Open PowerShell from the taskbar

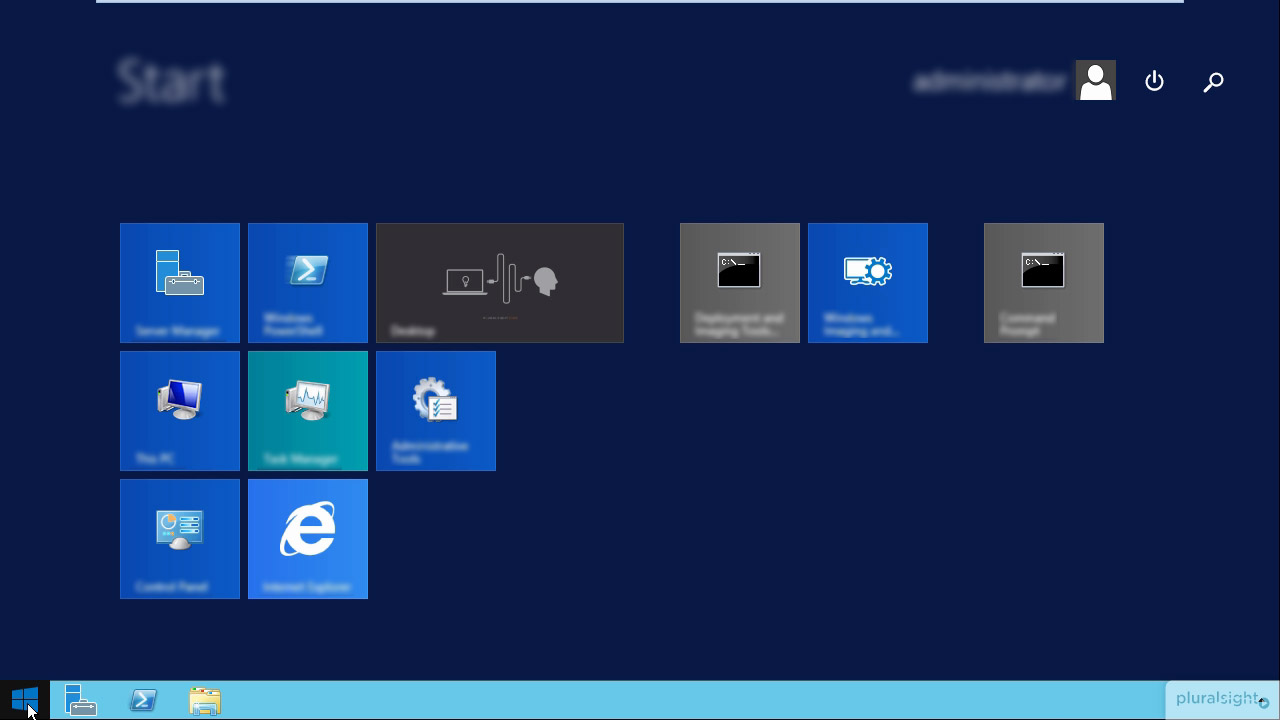coord(143,700)
